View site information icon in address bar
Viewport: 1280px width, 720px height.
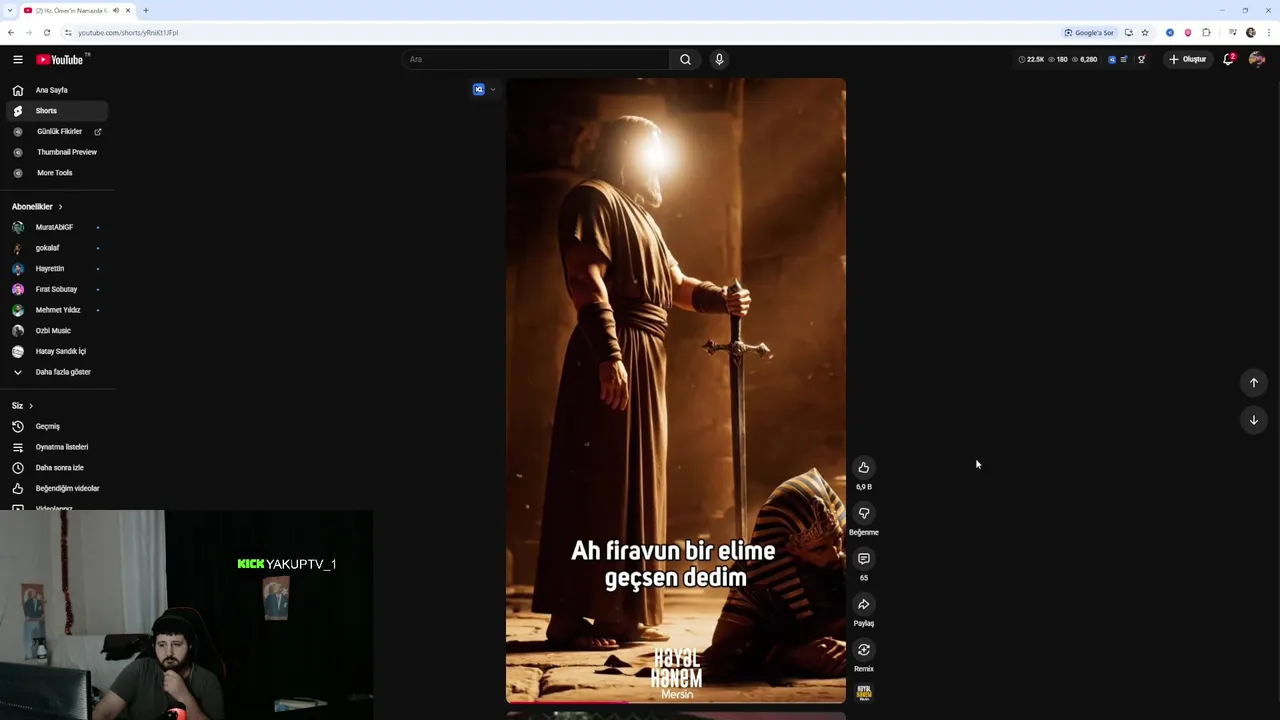point(68,32)
